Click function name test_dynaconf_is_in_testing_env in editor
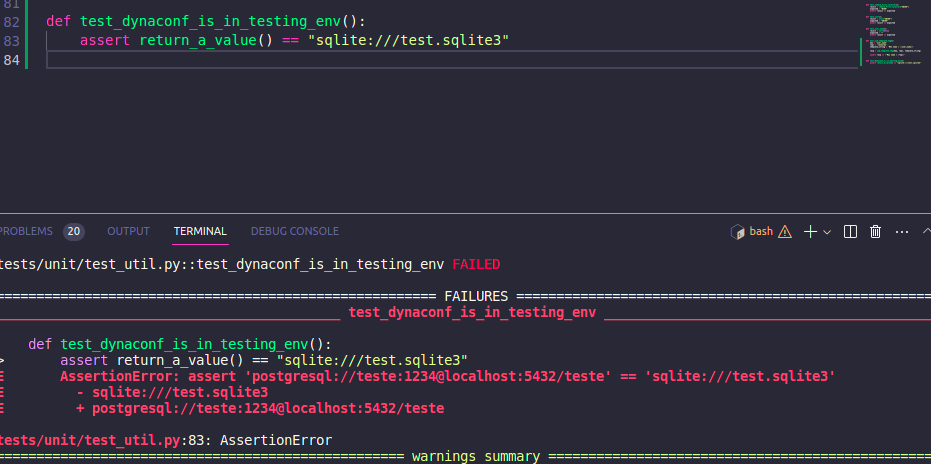Image resolution: width=931 pixels, height=464 pixels. (211, 22)
